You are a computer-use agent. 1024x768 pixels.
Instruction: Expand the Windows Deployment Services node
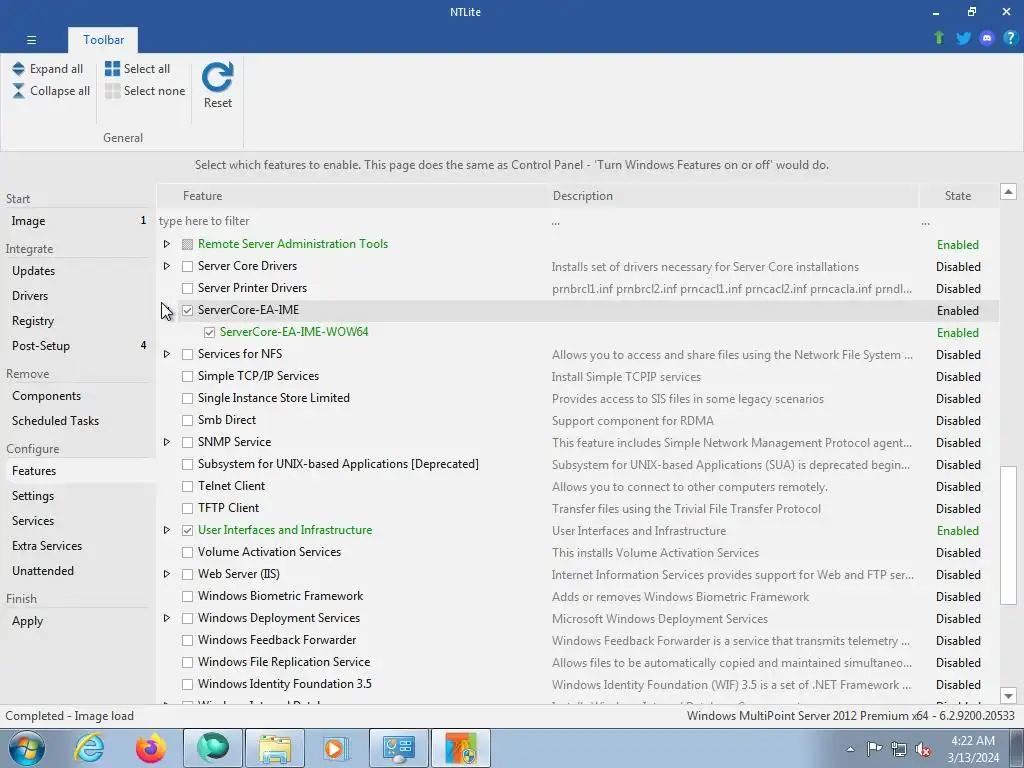coord(167,618)
